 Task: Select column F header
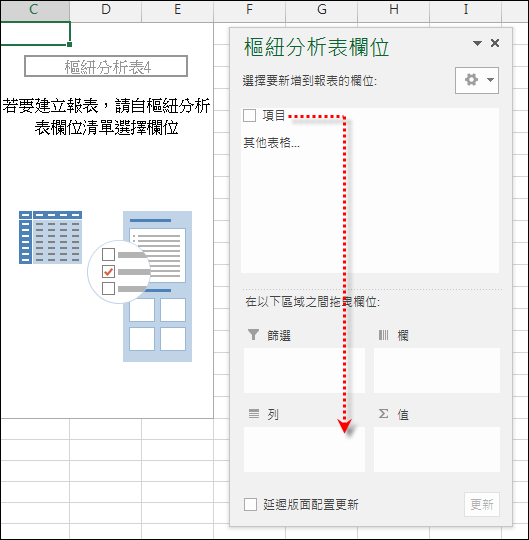click(250, 10)
